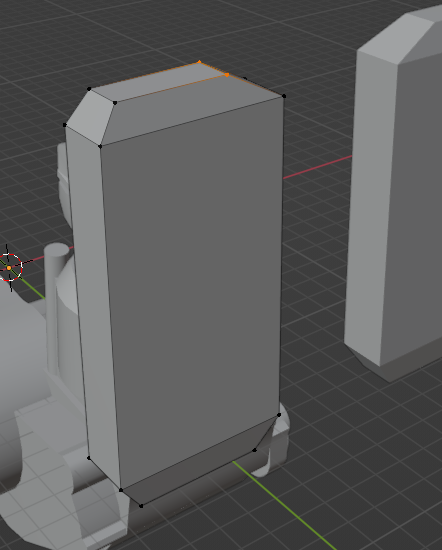Select the vertex at the front face's bottom-right corner

click(x=279, y=415)
